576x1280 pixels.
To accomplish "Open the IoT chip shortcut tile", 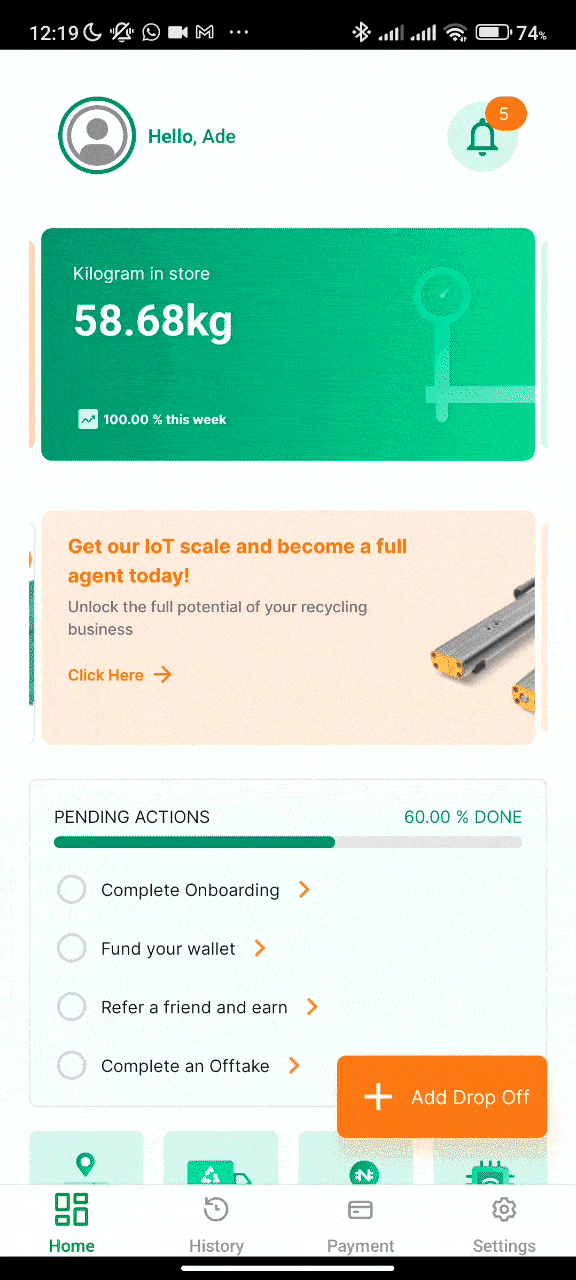I will click(490, 1158).
